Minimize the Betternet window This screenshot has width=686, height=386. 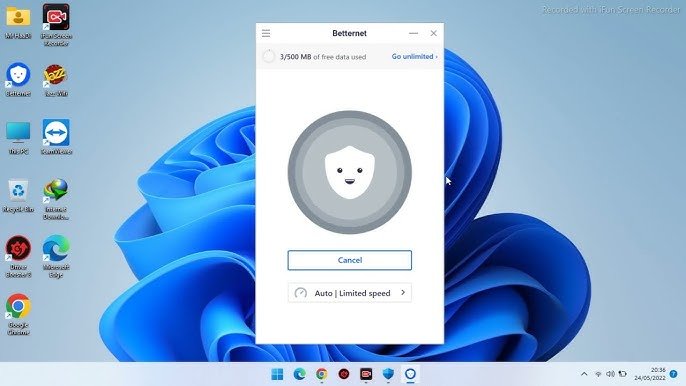click(413, 33)
